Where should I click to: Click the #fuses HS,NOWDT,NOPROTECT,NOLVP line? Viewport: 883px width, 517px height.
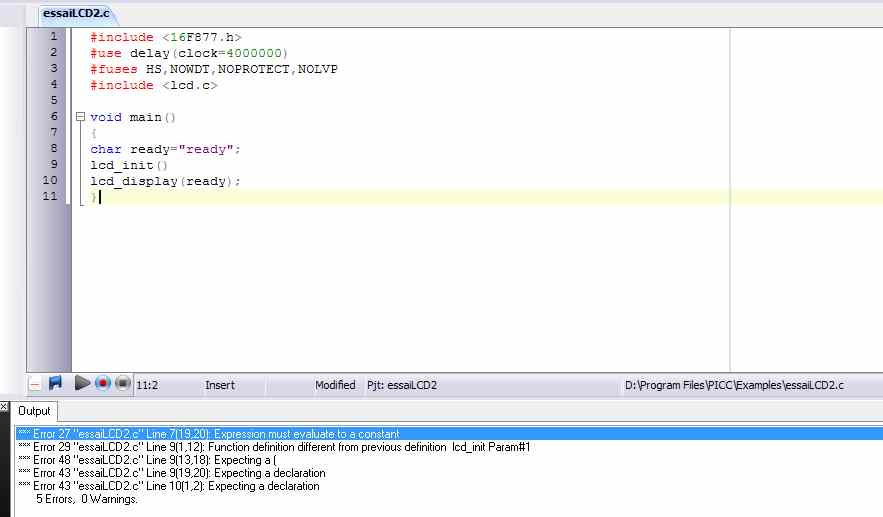coord(214,69)
